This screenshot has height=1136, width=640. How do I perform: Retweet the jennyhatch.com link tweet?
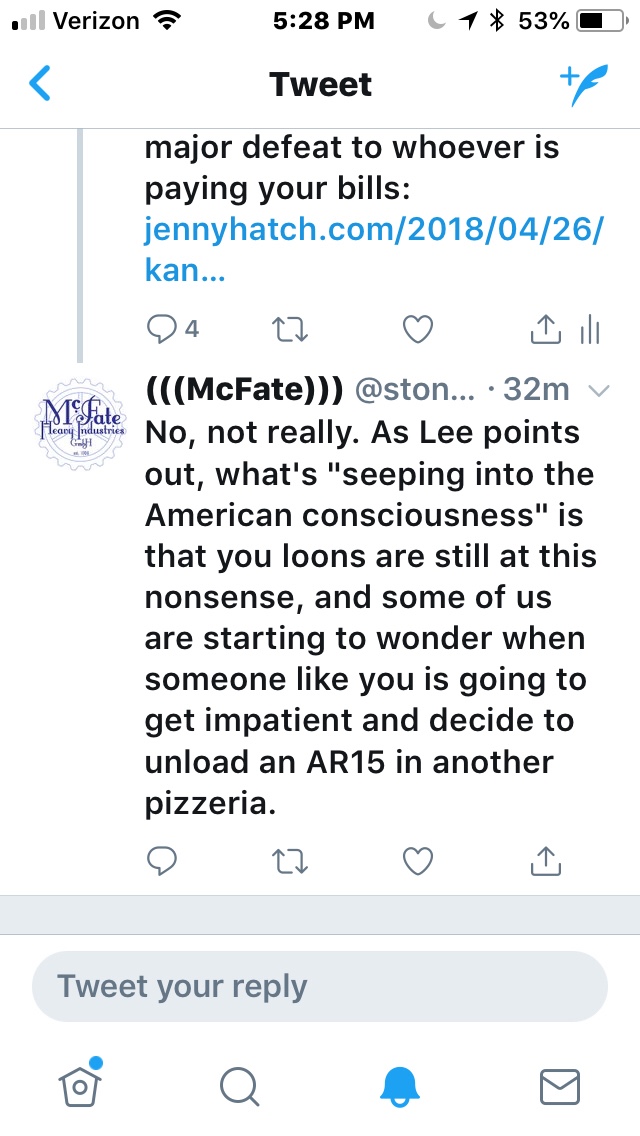(x=289, y=329)
